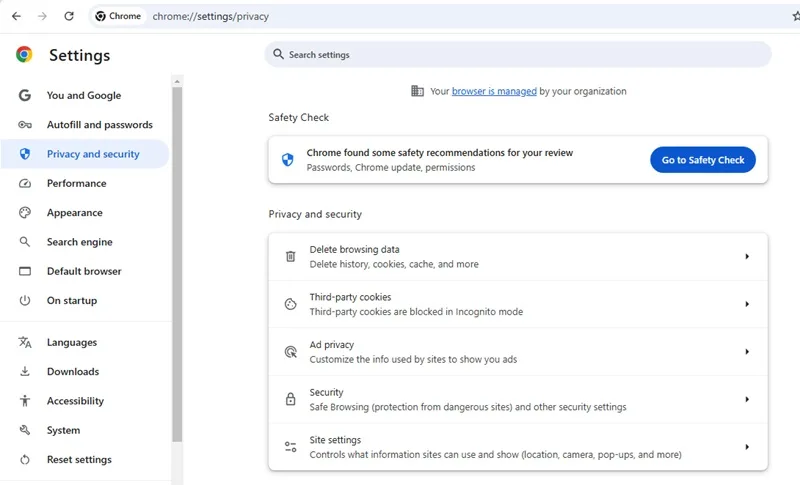Click the shield icon for Privacy and security

pyautogui.click(x=25, y=154)
